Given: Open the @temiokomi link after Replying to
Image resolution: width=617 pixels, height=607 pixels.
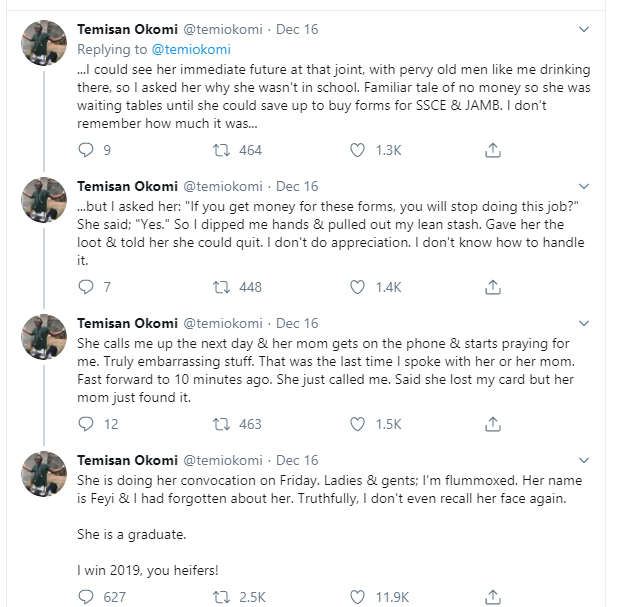Looking at the screenshot, I should click(x=191, y=49).
